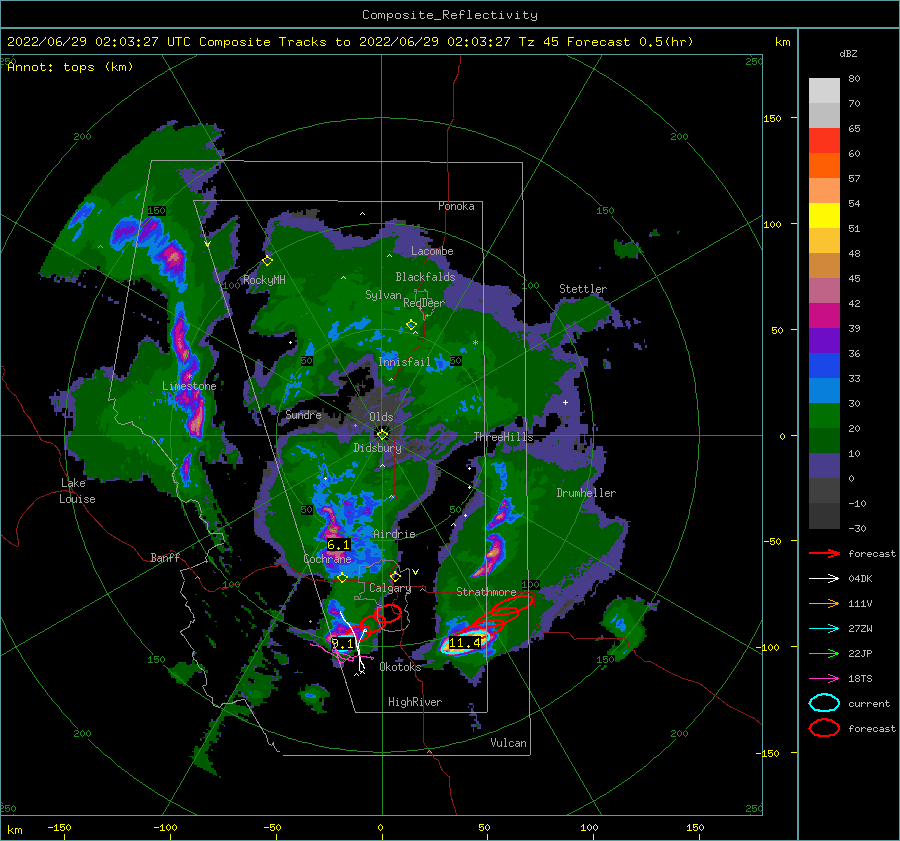Click the Sundre city label

click(x=303, y=414)
